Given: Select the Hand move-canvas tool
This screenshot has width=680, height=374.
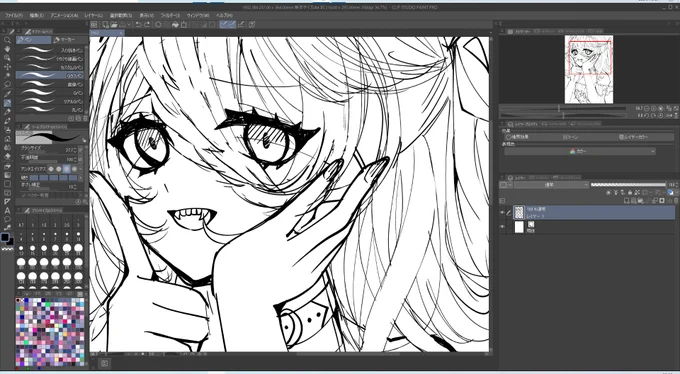Looking at the screenshot, I should tap(7, 49).
